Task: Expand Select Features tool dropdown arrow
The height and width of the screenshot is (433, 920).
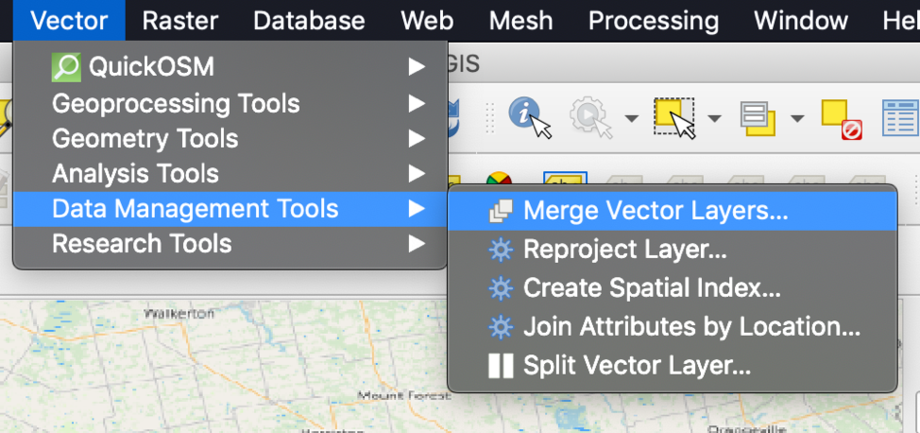Action: click(714, 119)
